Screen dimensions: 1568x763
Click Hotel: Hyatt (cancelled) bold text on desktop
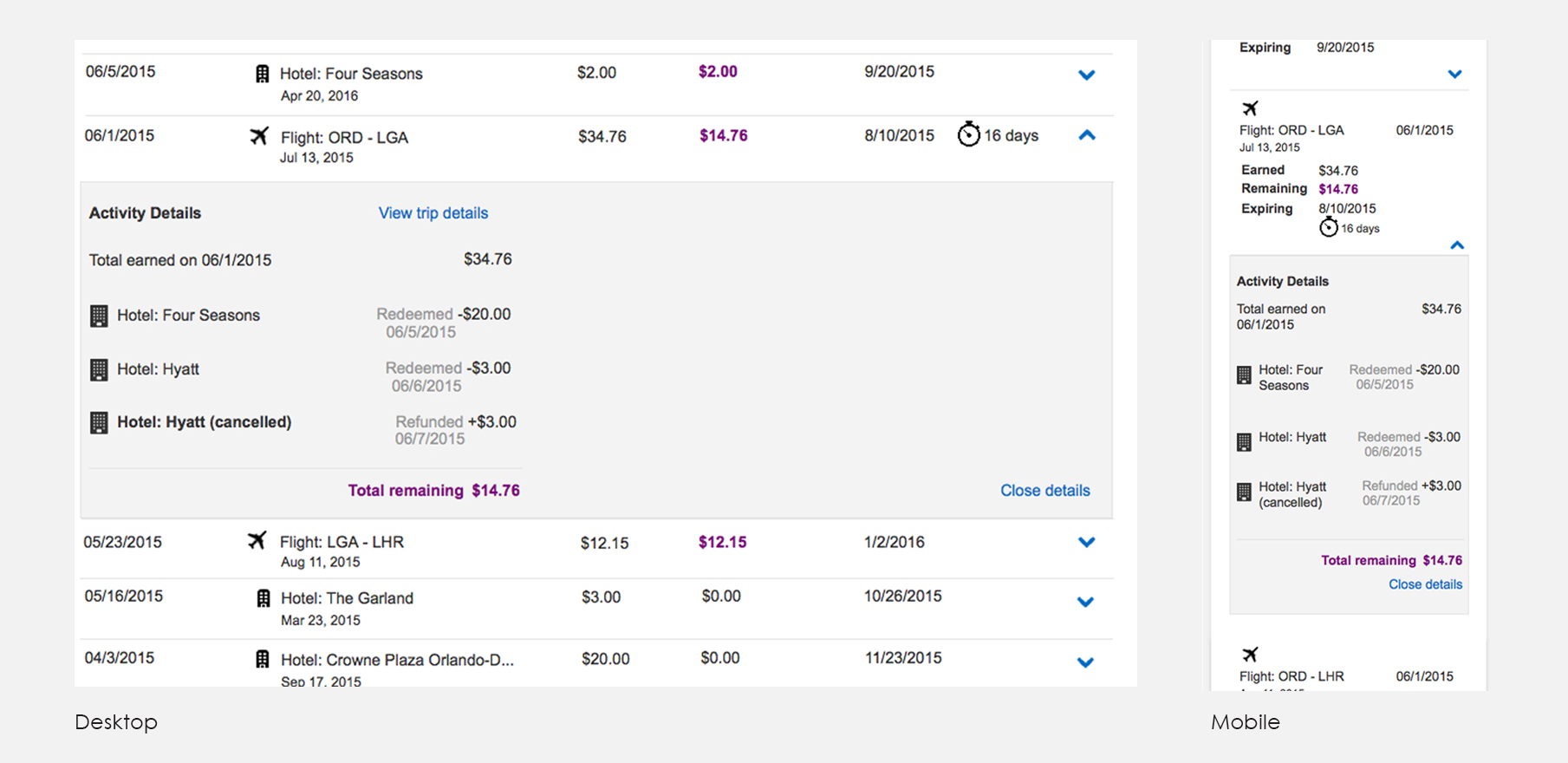click(x=204, y=422)
